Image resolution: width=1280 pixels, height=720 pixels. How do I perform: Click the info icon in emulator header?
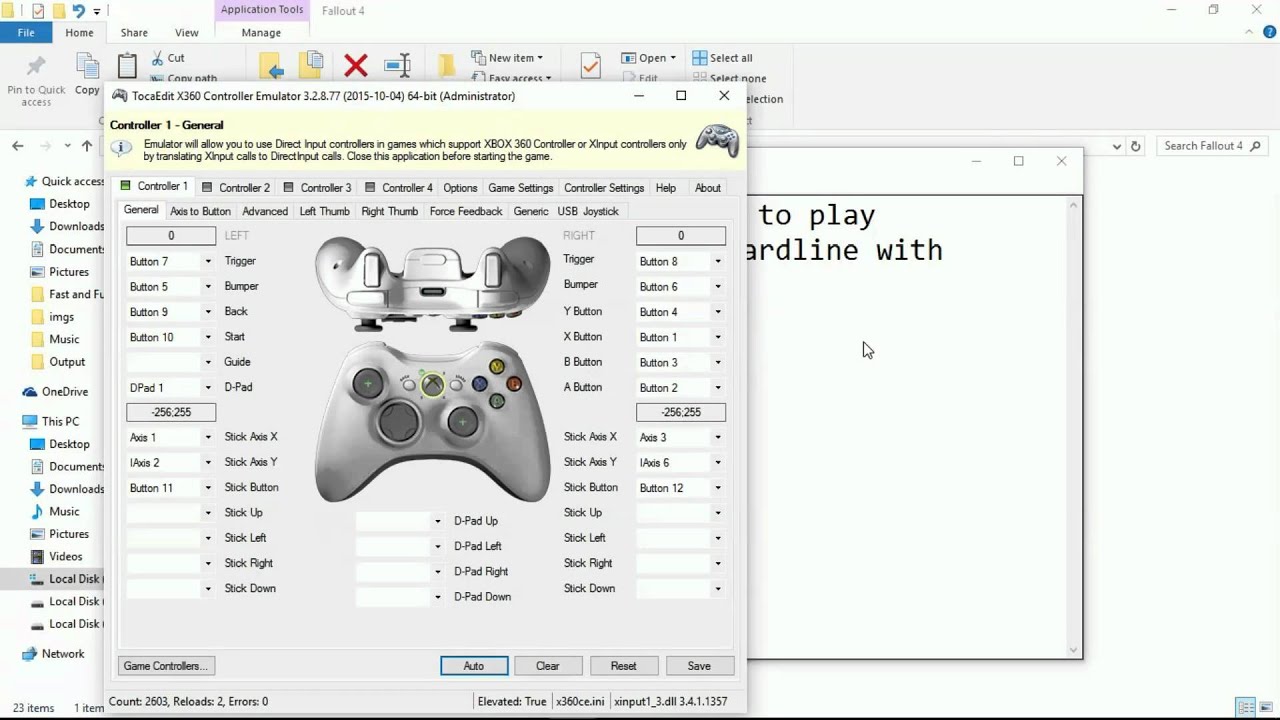(x=121, y=149)
